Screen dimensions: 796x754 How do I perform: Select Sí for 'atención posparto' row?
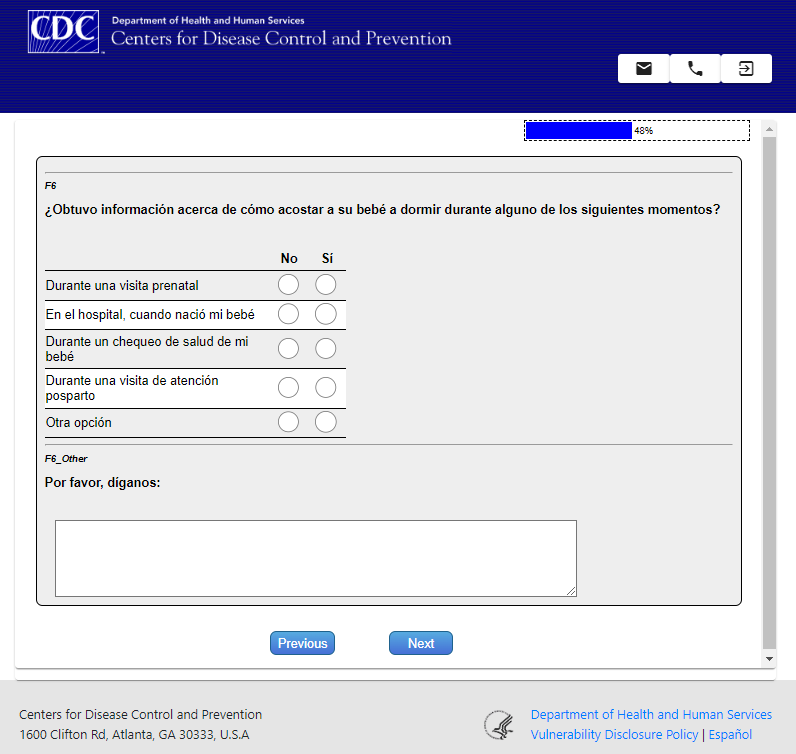[326, 388]
